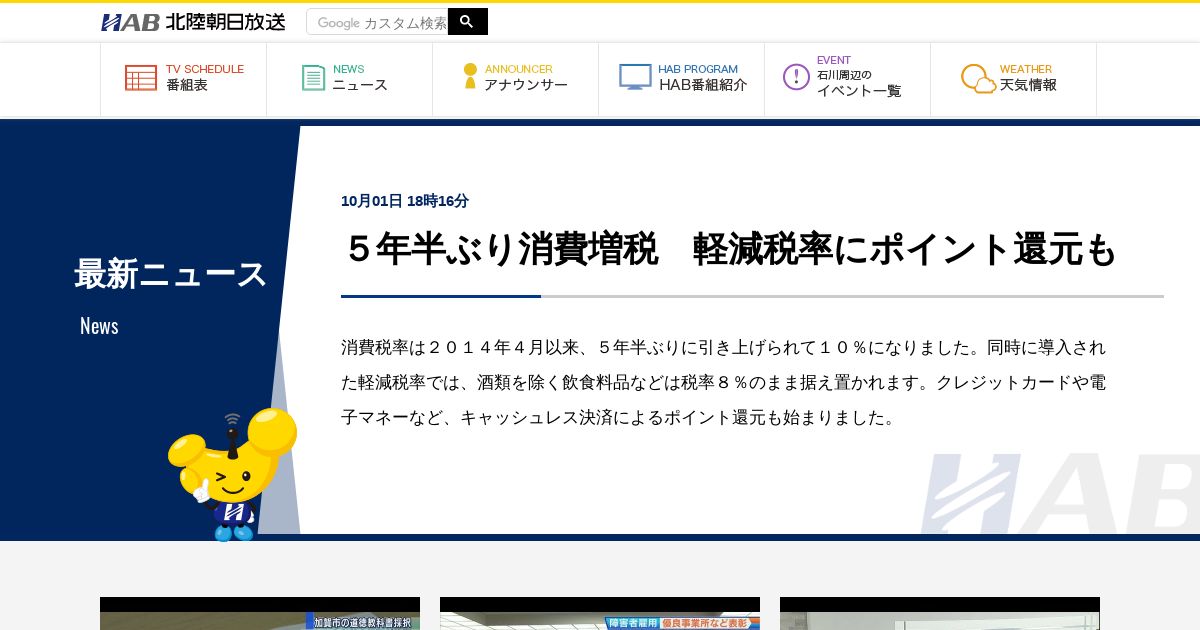This screenshot has height=630, width=1200.
Task: Open the イベント一覧 menu label
Action: [x=859, y=91]
